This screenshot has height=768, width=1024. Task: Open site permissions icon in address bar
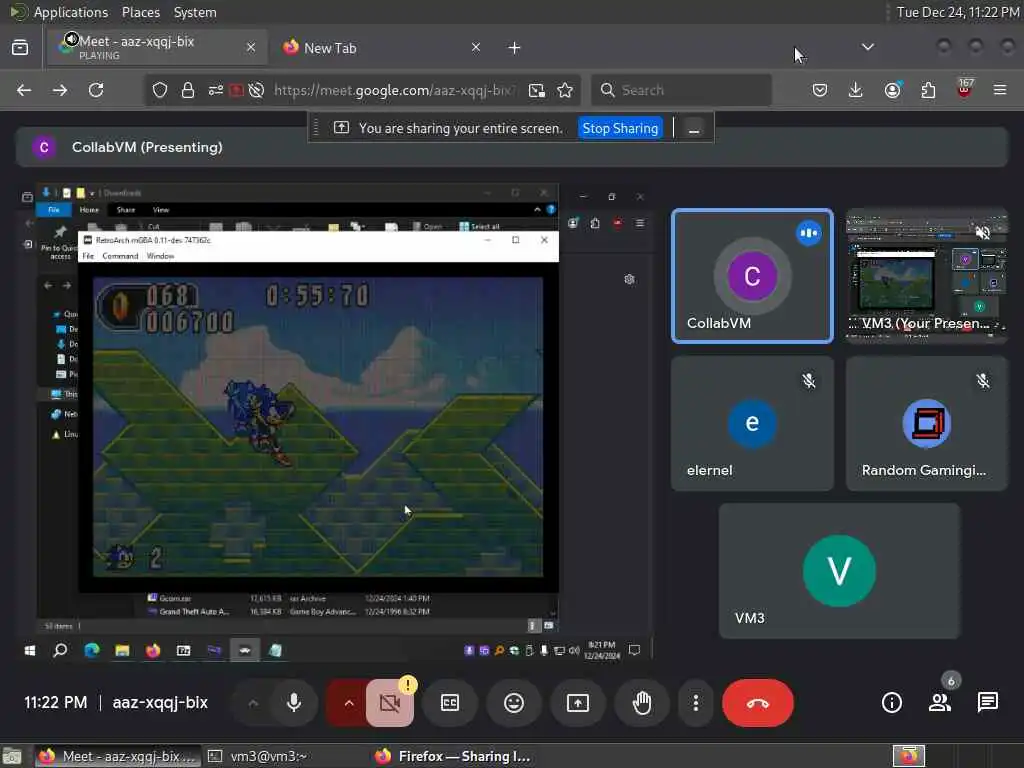coord(216,90)
